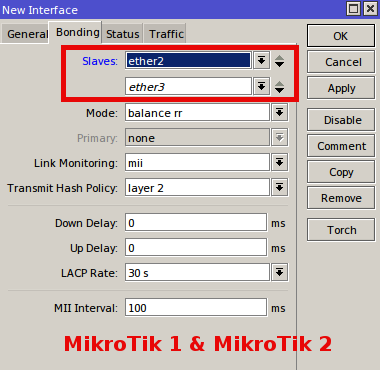Click the OK button

[x=341, y=36]
